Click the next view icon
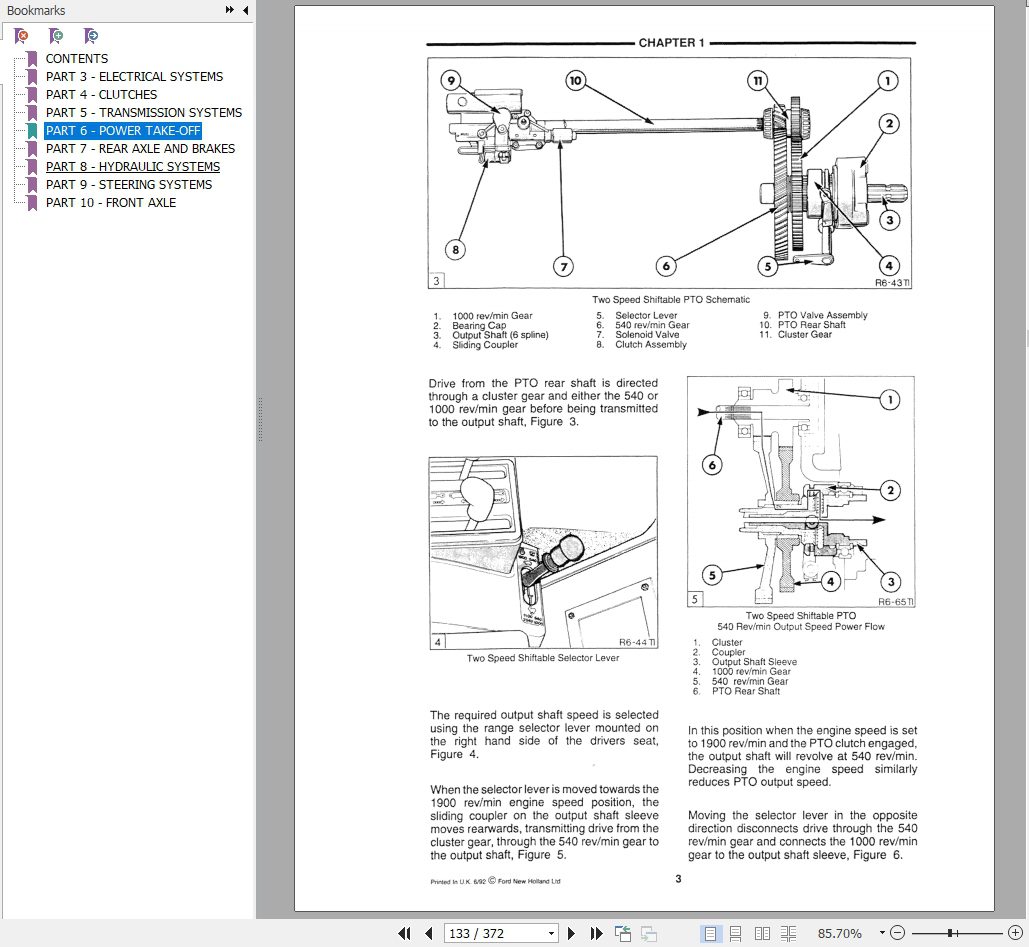This screenshot has width=1029, height=947. [x=648, y=933]
